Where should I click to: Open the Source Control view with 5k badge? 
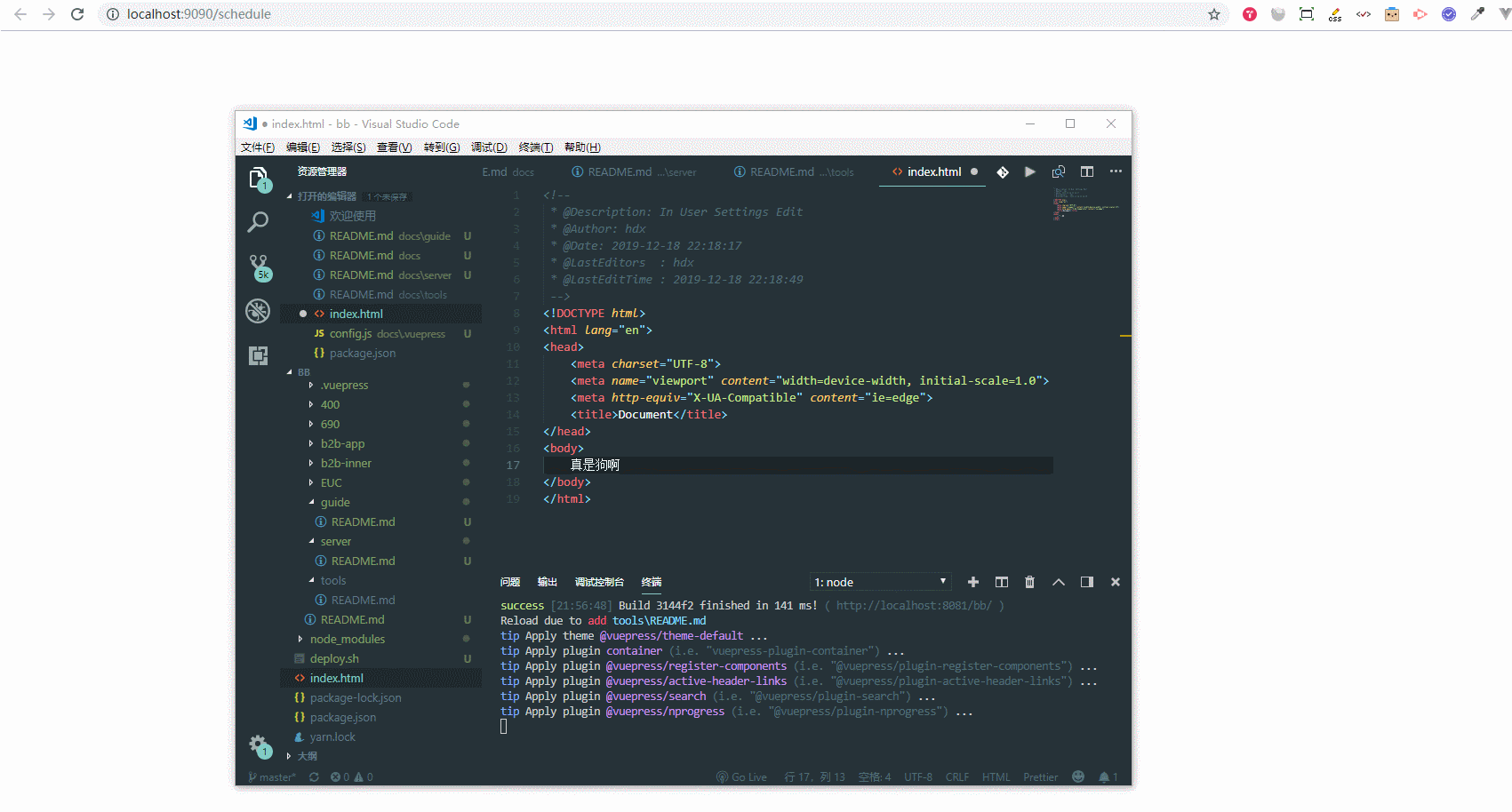tap(259, 267)
